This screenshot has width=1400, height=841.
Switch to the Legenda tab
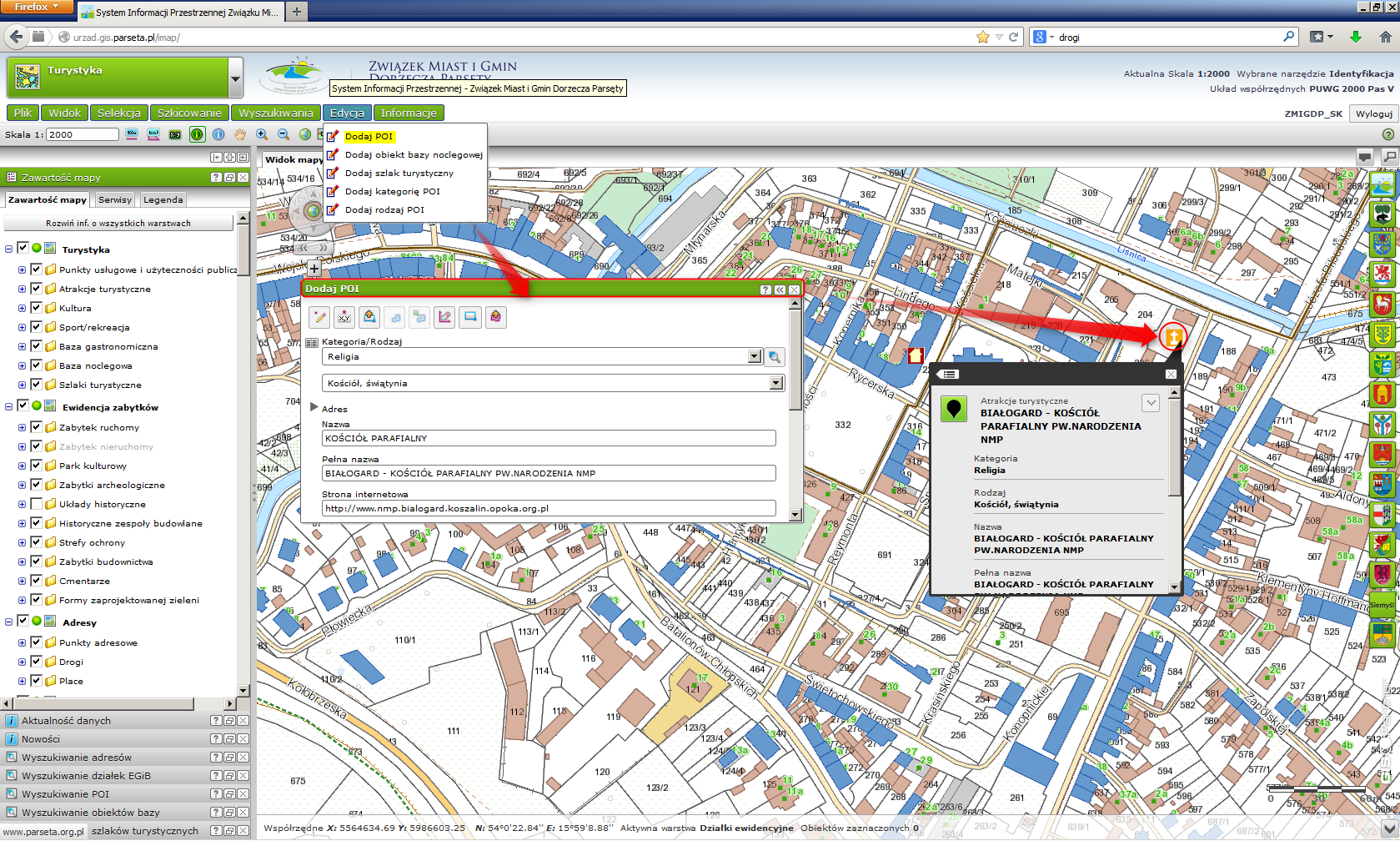163,200
